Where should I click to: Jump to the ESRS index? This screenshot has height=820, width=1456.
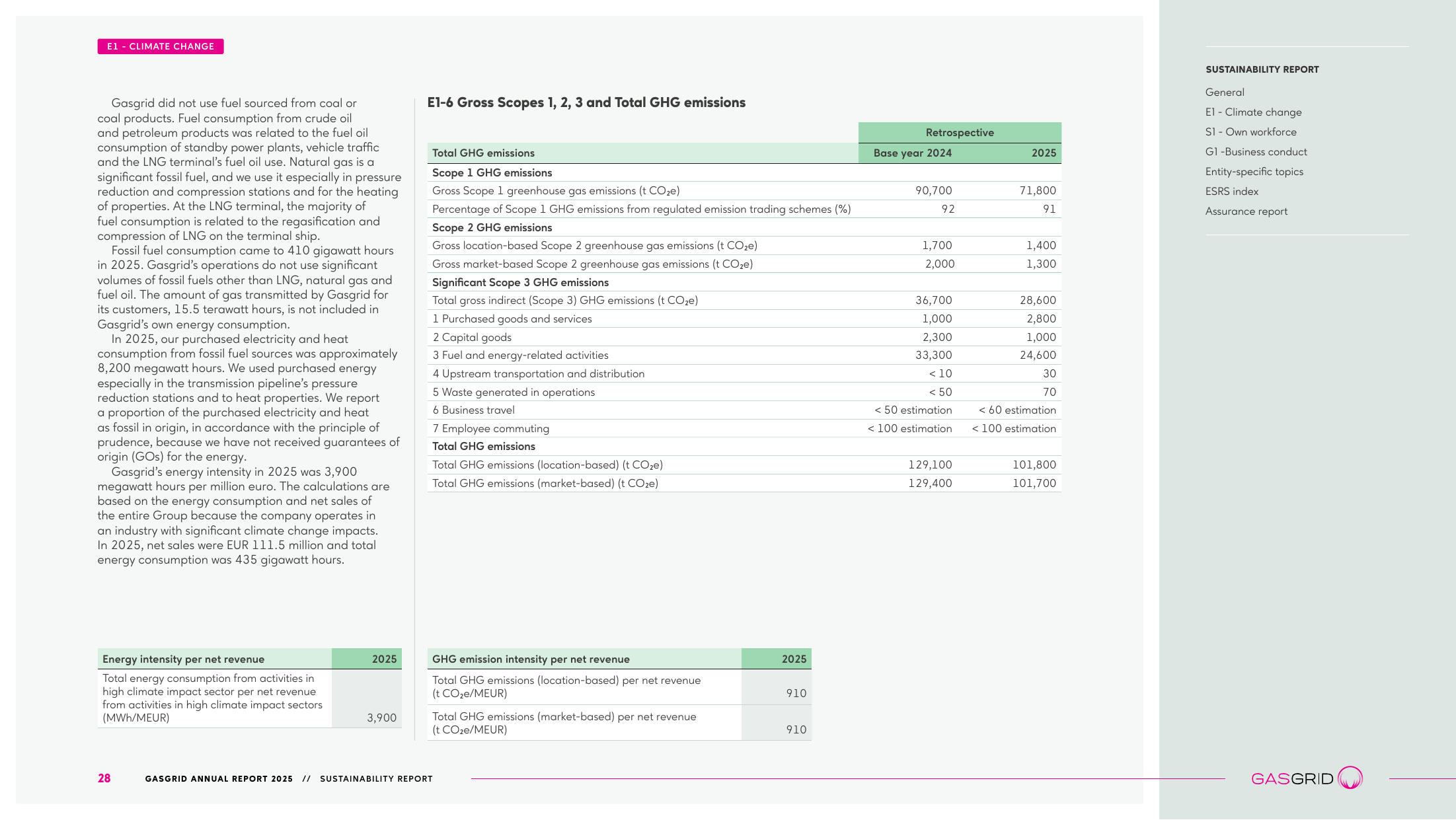click(x=1232, y=192)
